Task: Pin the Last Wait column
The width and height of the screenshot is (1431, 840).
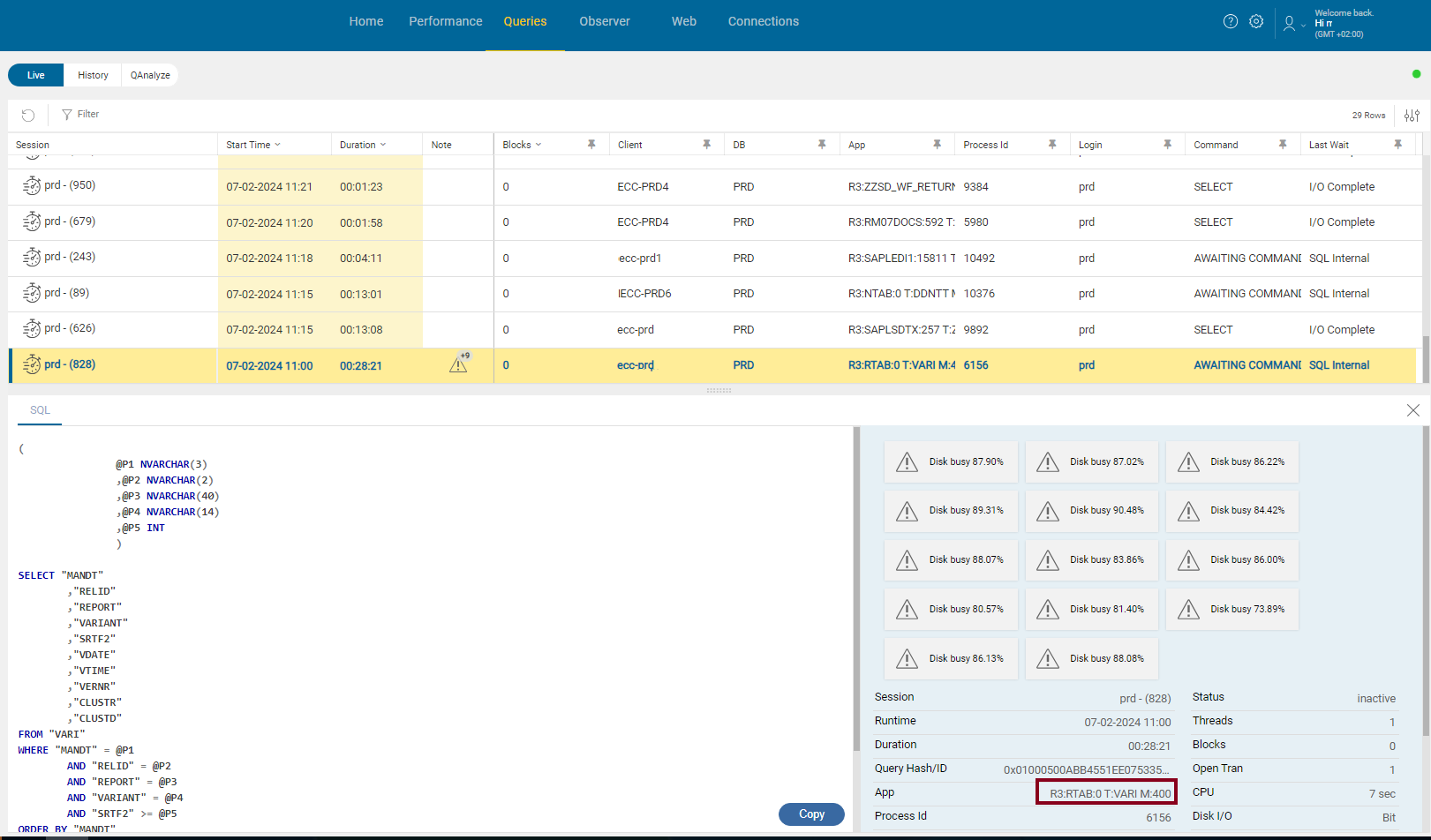Action: [1397, 144]
